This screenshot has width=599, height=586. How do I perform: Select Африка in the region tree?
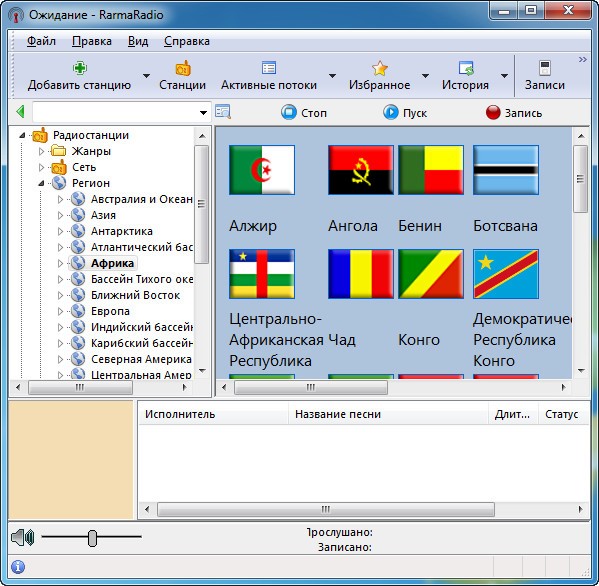tap(112, 263)
